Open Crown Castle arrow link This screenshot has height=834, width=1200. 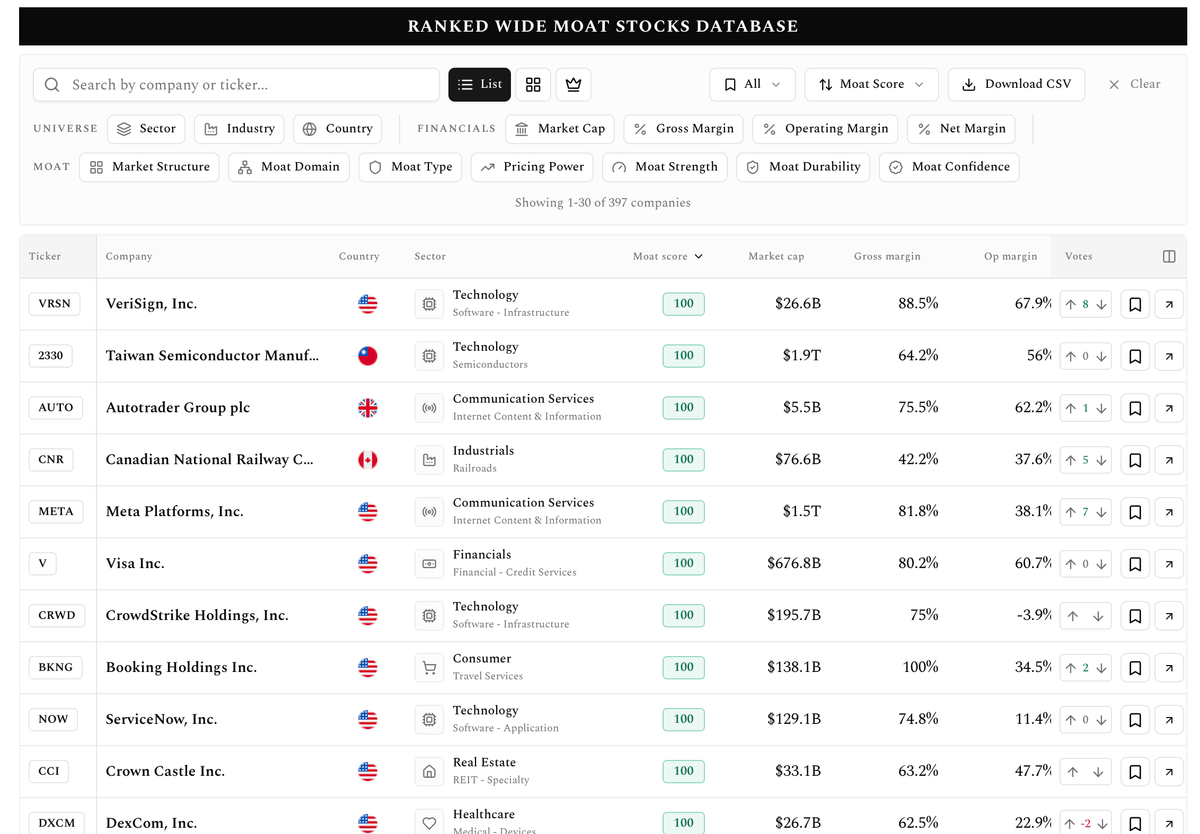tap(1169, 772)
